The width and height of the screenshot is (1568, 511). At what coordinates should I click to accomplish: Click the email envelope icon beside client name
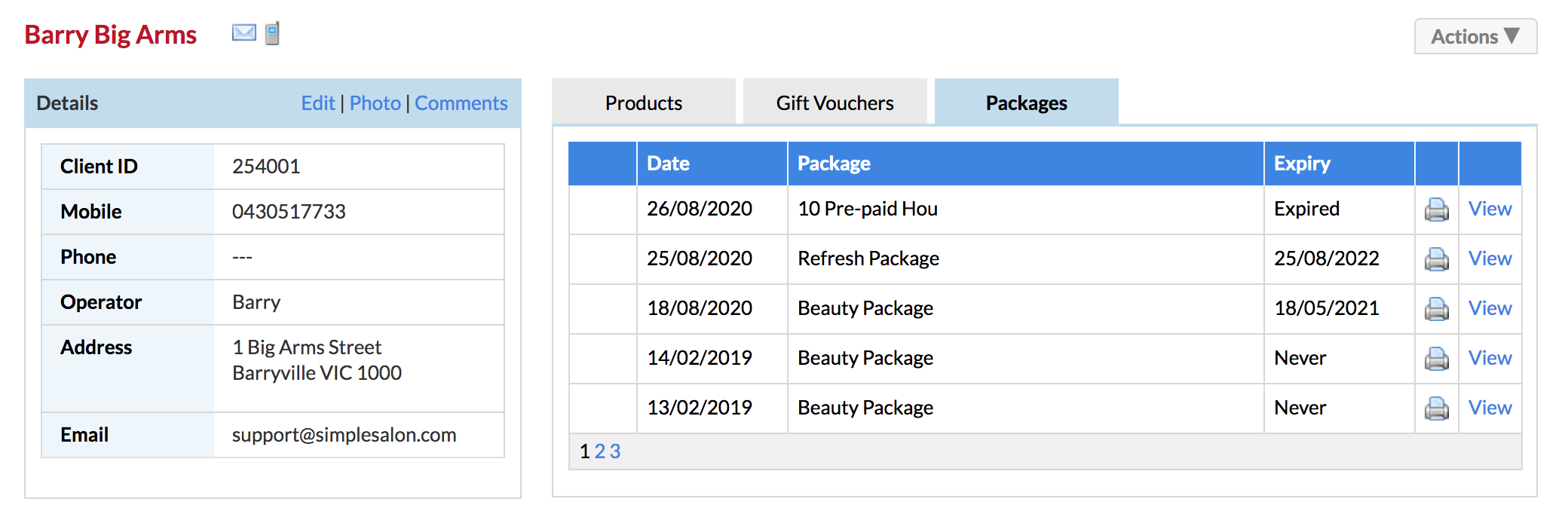243,33
